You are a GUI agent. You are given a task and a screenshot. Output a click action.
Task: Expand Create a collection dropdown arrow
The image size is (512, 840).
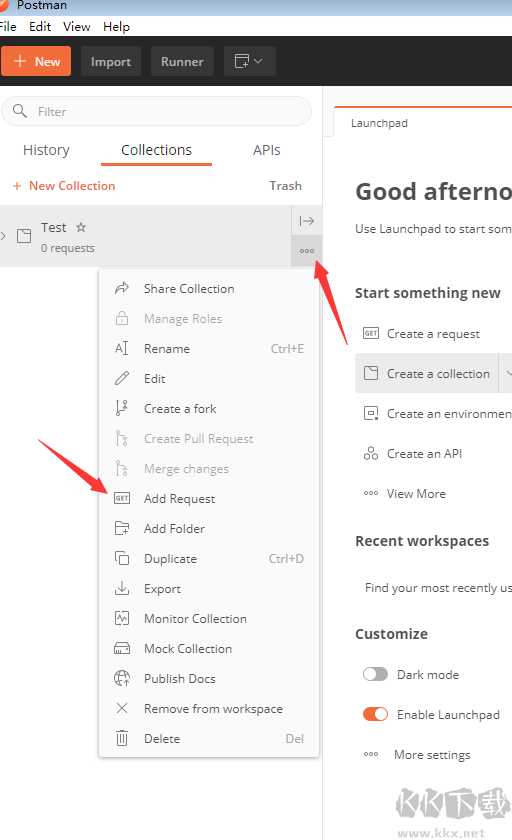point(507,373)
